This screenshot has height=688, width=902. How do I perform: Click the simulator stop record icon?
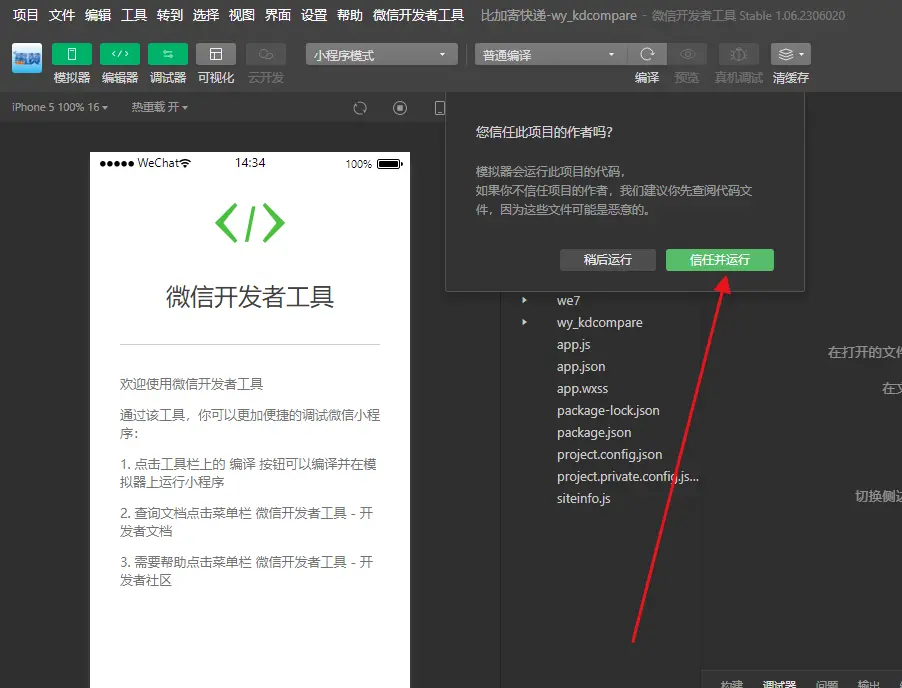[x=400, y=108]
